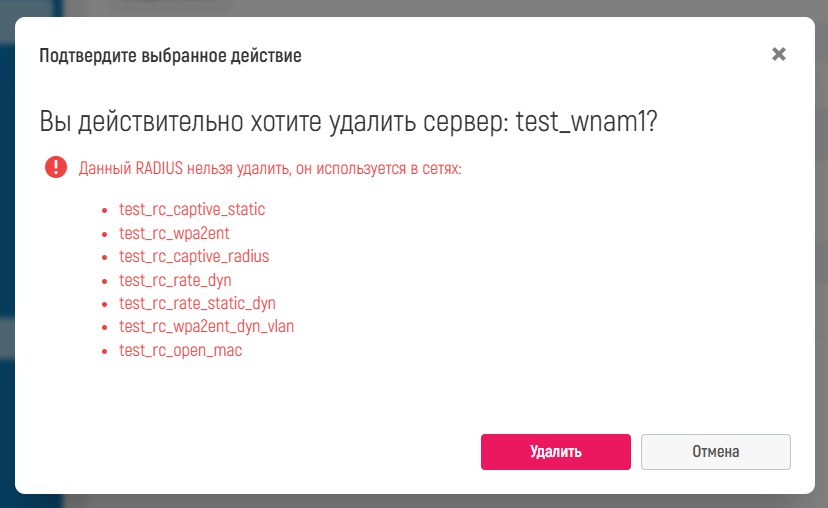Screen dimensions: 828x508
Task: Click the bullet point before test_rc_captive_radius
Action: (x=104, y=257)
